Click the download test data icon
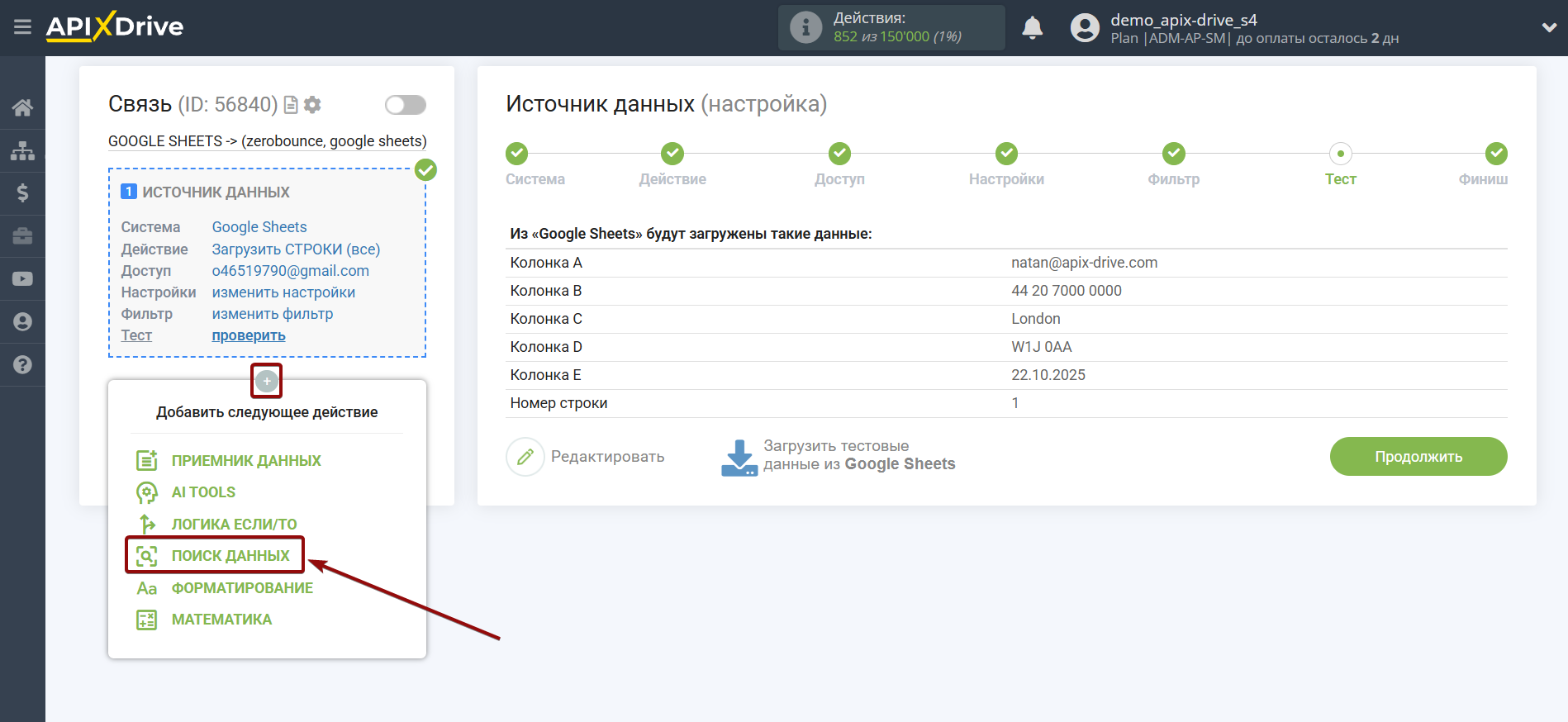1568x722 pixels. (x=739, y=458)
